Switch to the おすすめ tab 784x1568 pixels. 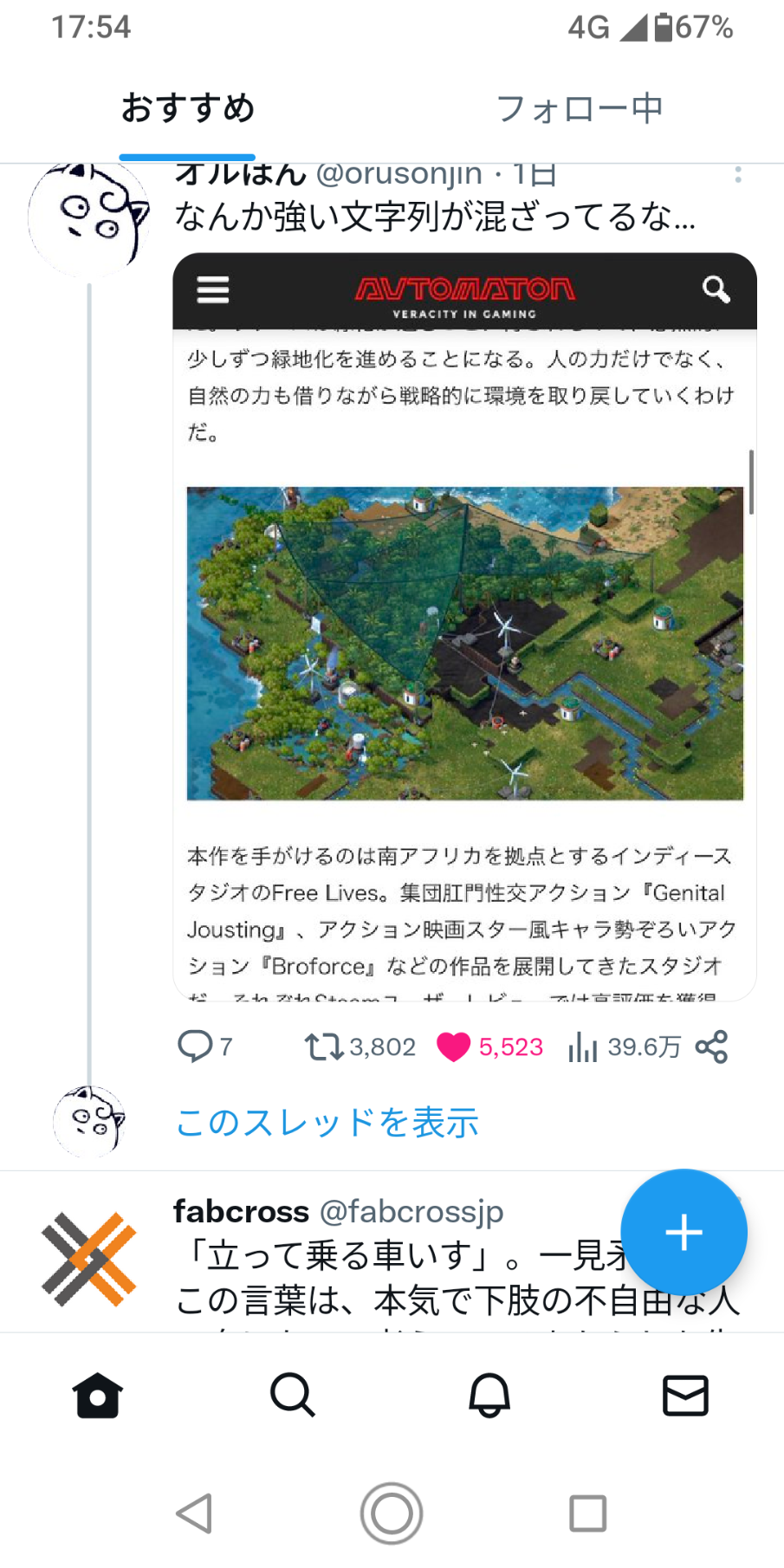pos(187,108)
